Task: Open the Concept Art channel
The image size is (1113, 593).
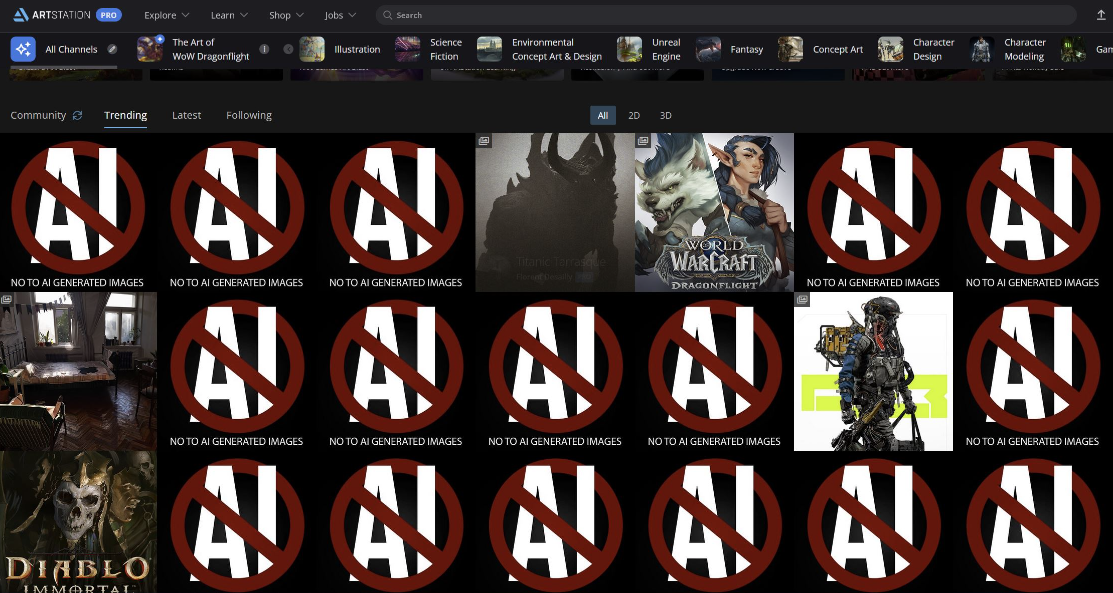Action: 837,49
